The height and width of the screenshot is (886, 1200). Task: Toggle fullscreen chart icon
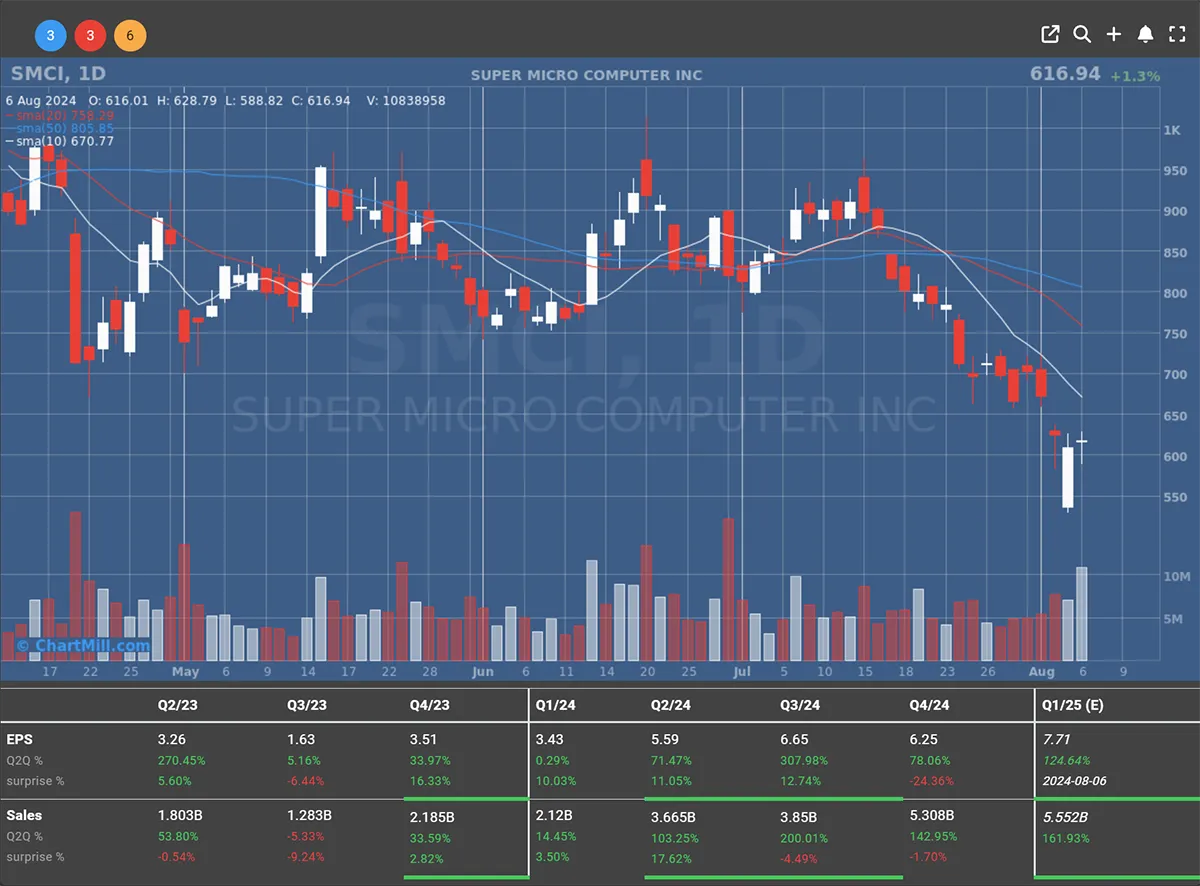tap(1177, 35)
